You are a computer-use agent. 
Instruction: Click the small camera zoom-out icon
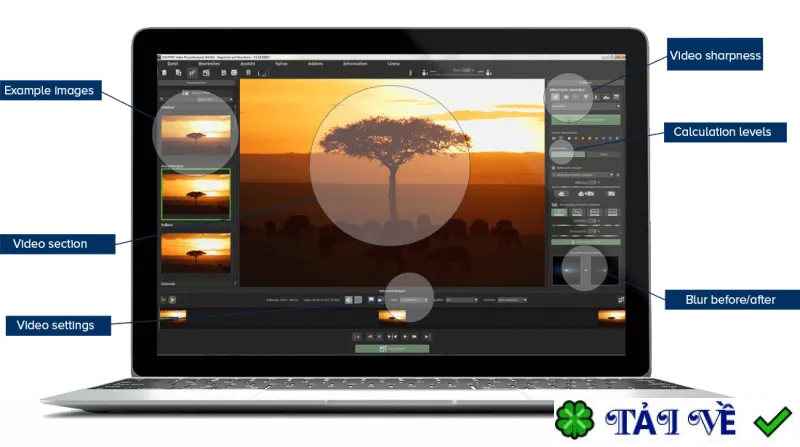(x=424, y=73)
